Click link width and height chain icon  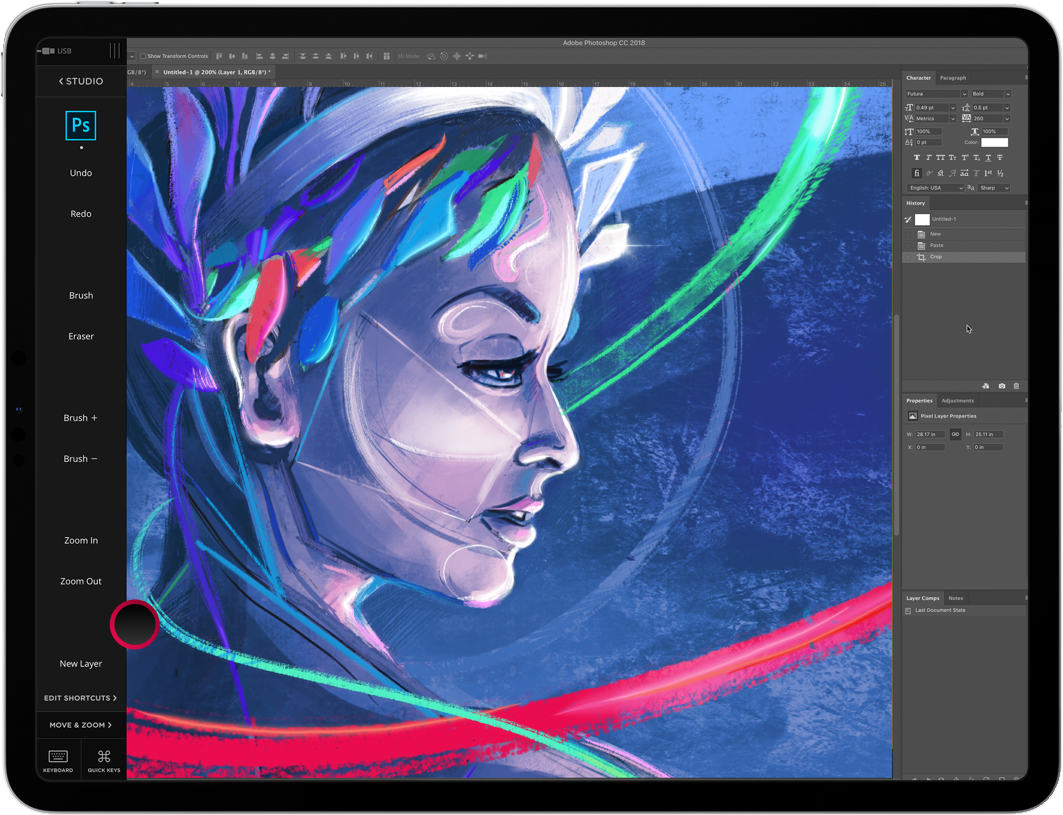coord(955,434)
